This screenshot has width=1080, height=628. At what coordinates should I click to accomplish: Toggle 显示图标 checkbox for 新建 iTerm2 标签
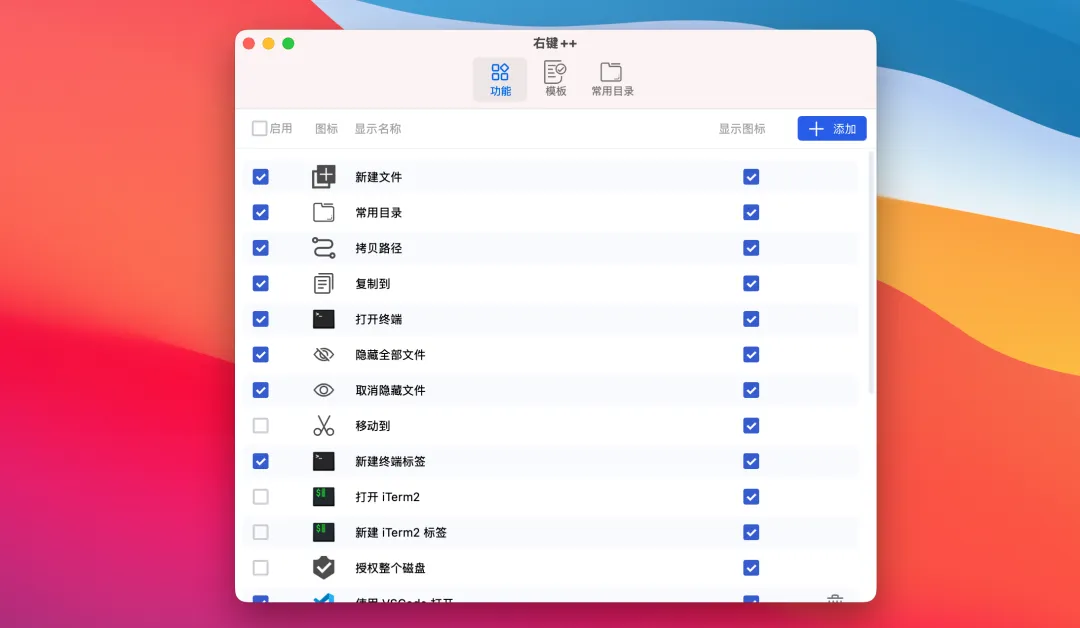pos(751,532)
